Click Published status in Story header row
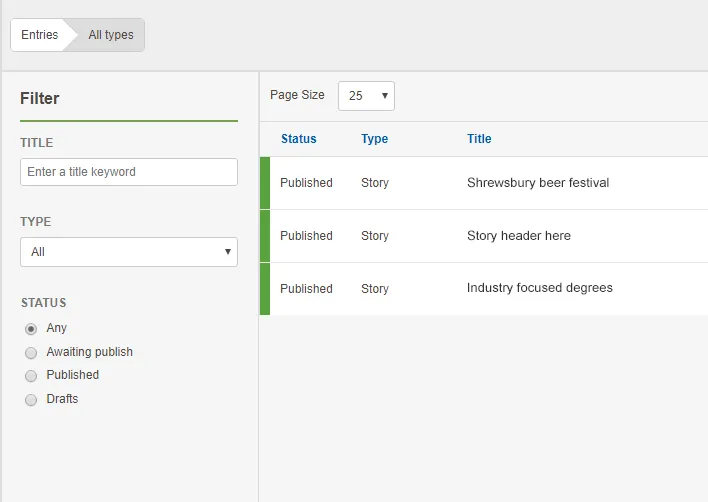708x502 pixels. (x=306, y=236)
